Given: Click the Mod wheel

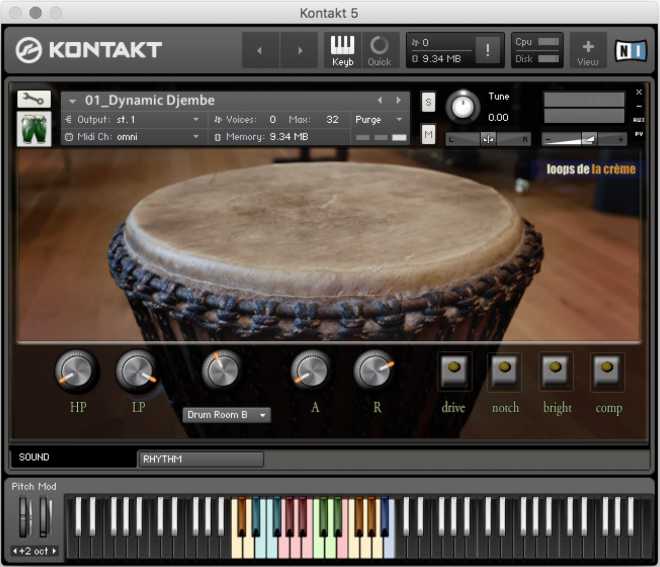Looking at the screenshot, I should pyautogui.click(x=45, y=517).
